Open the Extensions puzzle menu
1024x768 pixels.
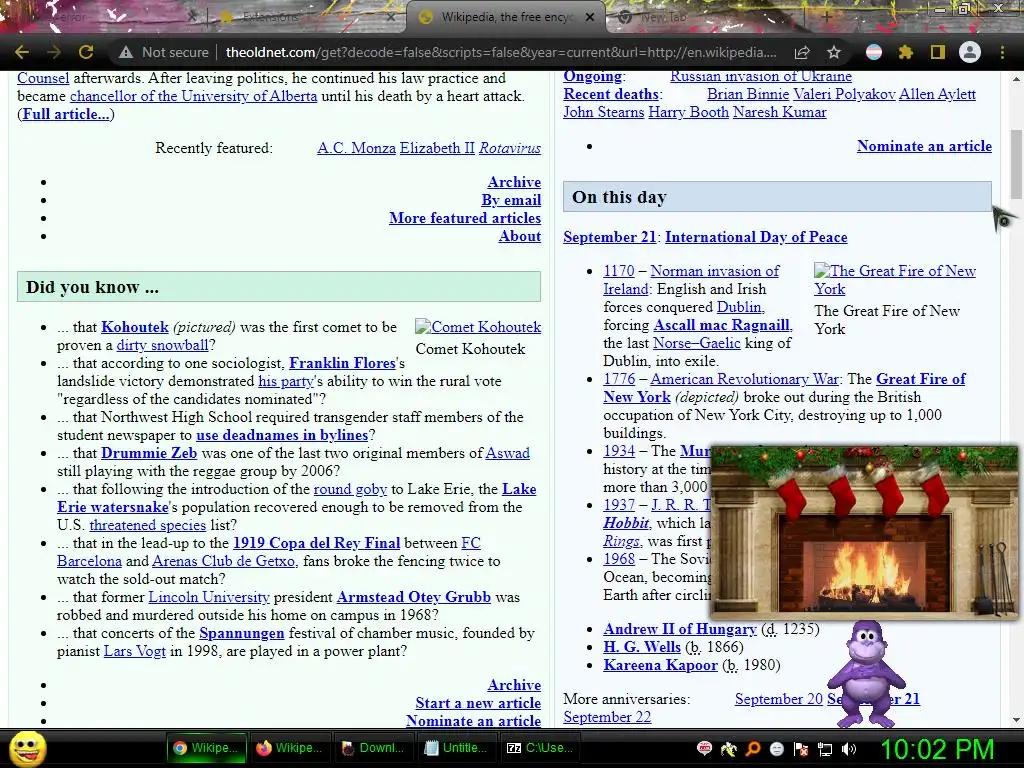[x=905, y=52]
